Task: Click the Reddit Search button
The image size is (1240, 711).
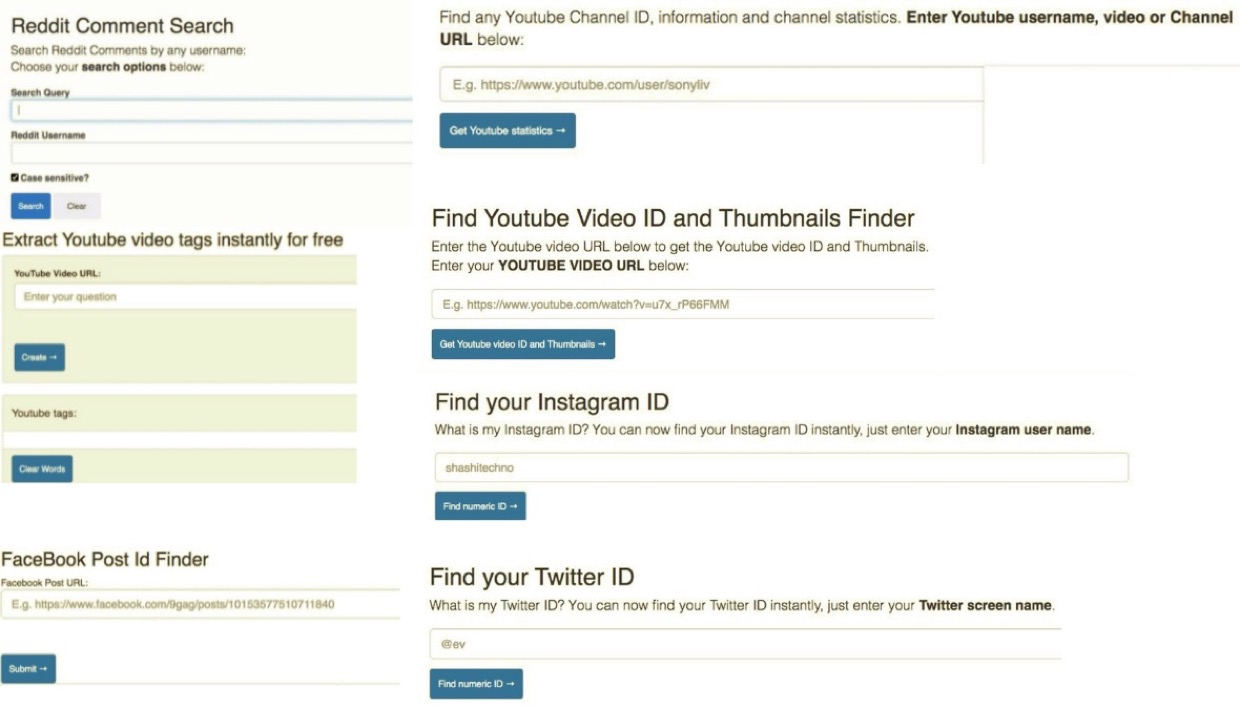Action: [x=31, y=206]
